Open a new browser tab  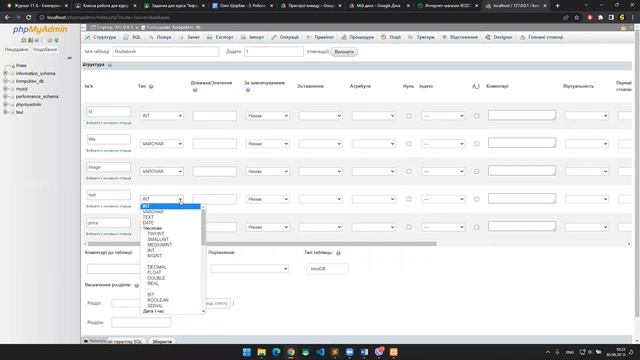(x=558, y=6)
